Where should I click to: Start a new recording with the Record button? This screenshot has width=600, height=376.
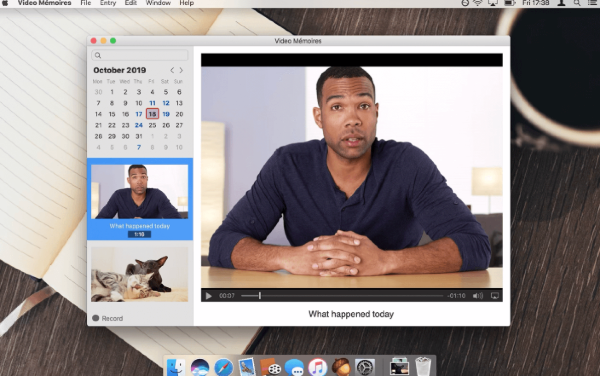108,318
